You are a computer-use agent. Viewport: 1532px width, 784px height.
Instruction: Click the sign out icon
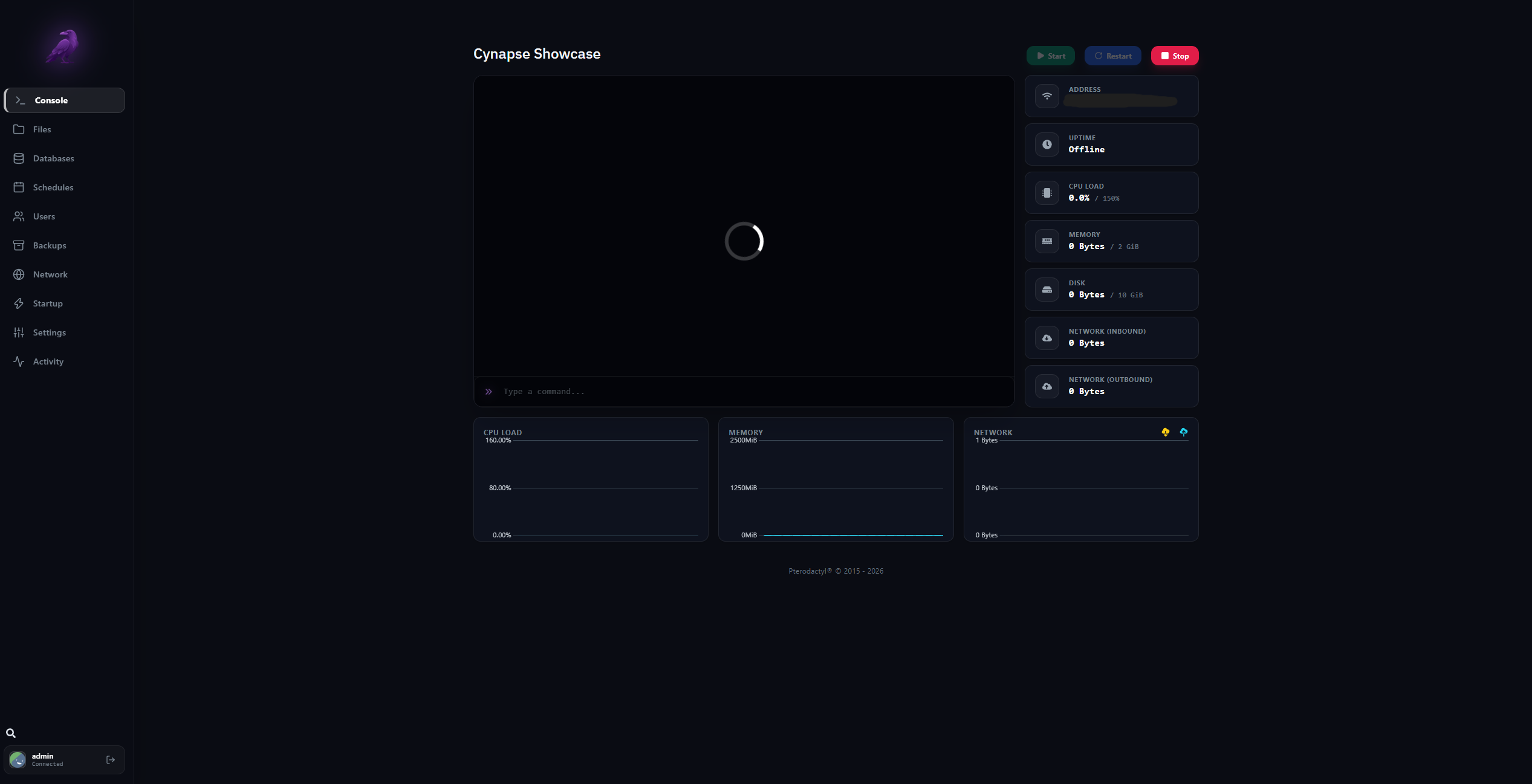click(111, 760)
